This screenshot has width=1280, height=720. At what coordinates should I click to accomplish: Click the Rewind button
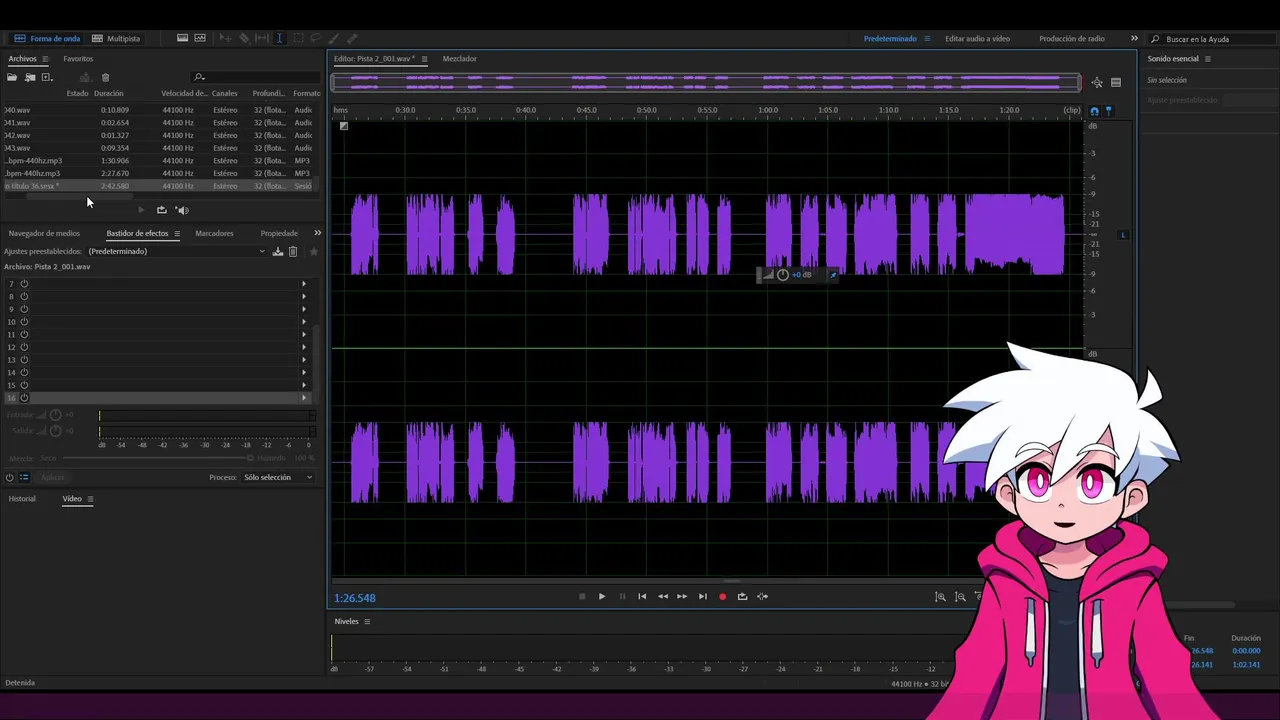pos(662,597)
